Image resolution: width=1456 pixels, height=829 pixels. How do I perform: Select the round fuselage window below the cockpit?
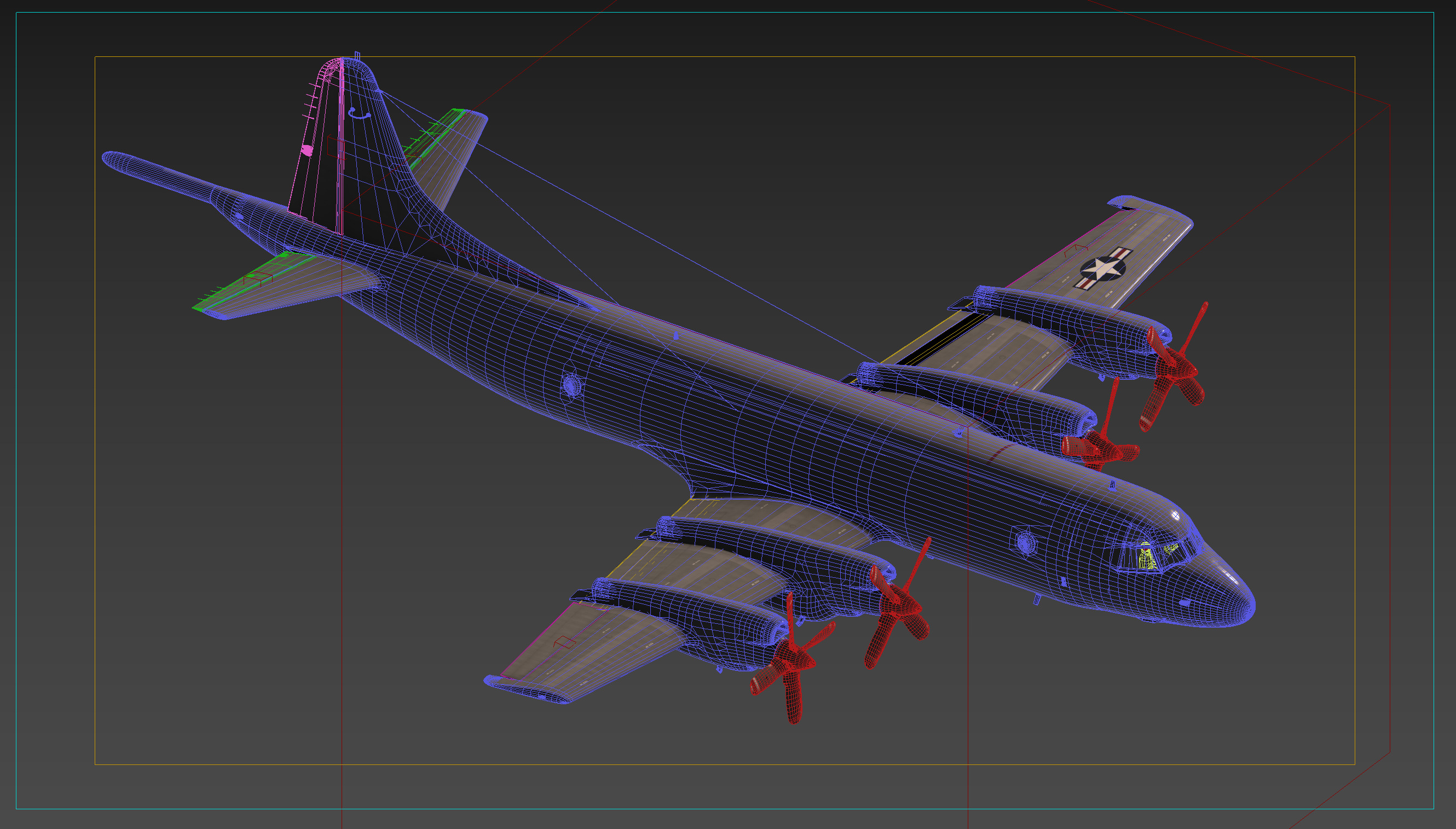point(1026,542)
